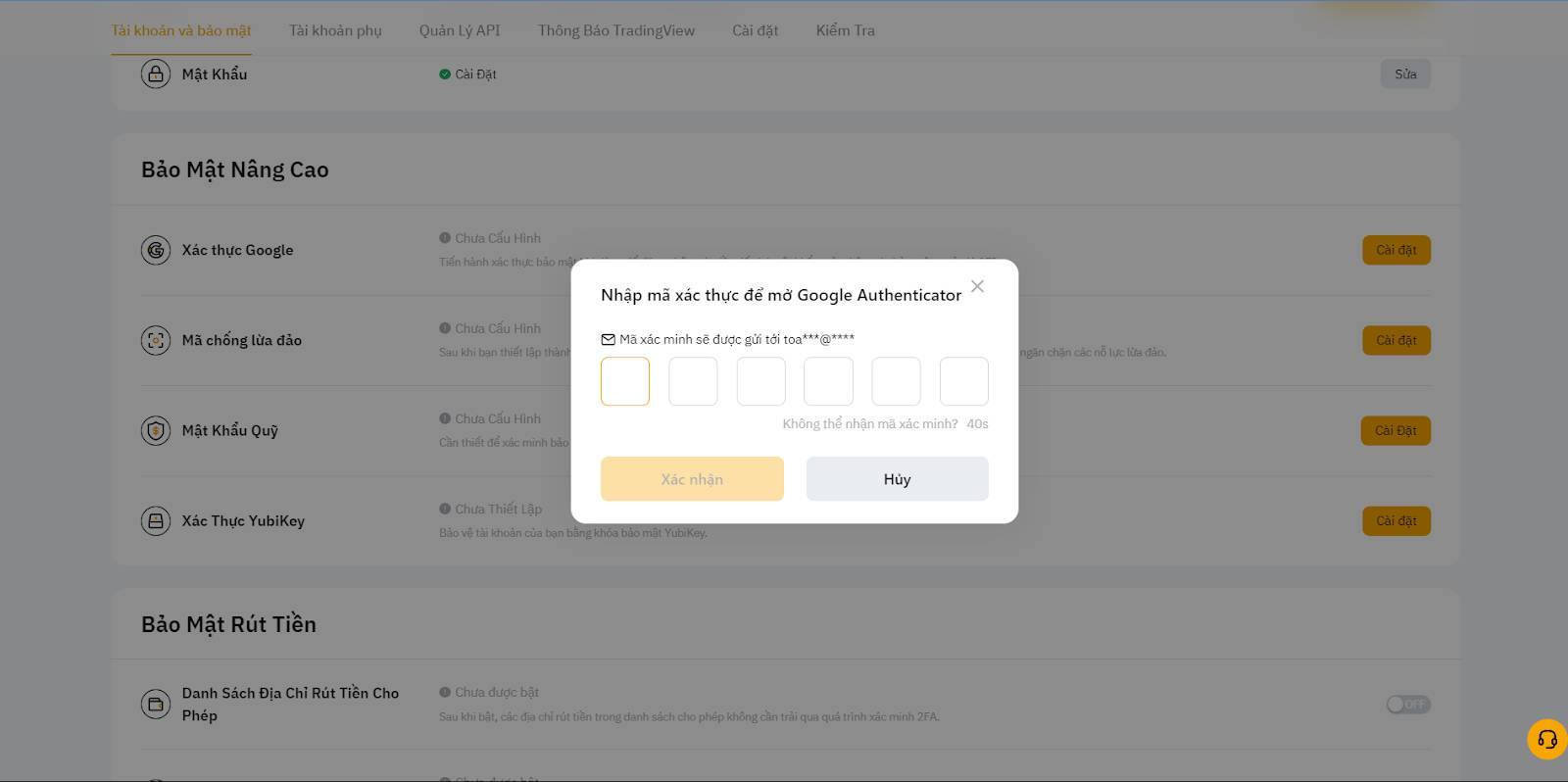Click the green check status icon for Cài Đặt

[445, 74]
